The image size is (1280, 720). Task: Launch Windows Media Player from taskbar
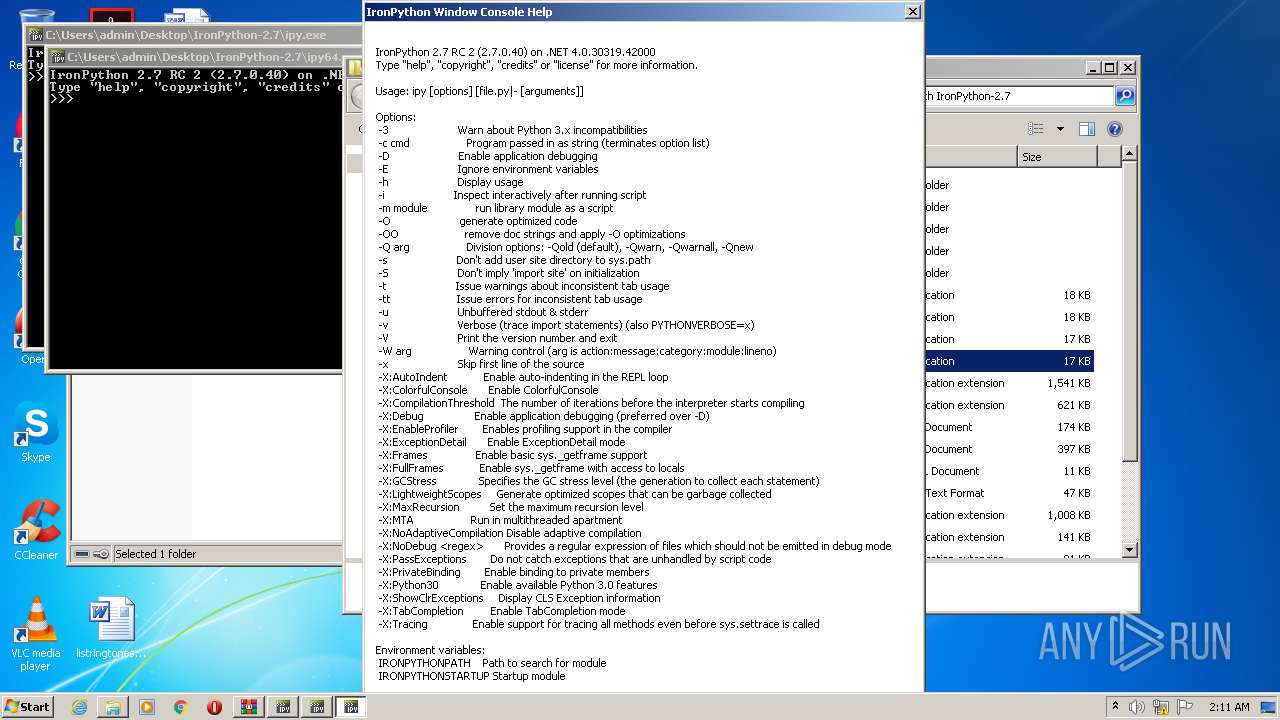pos(147,707)
